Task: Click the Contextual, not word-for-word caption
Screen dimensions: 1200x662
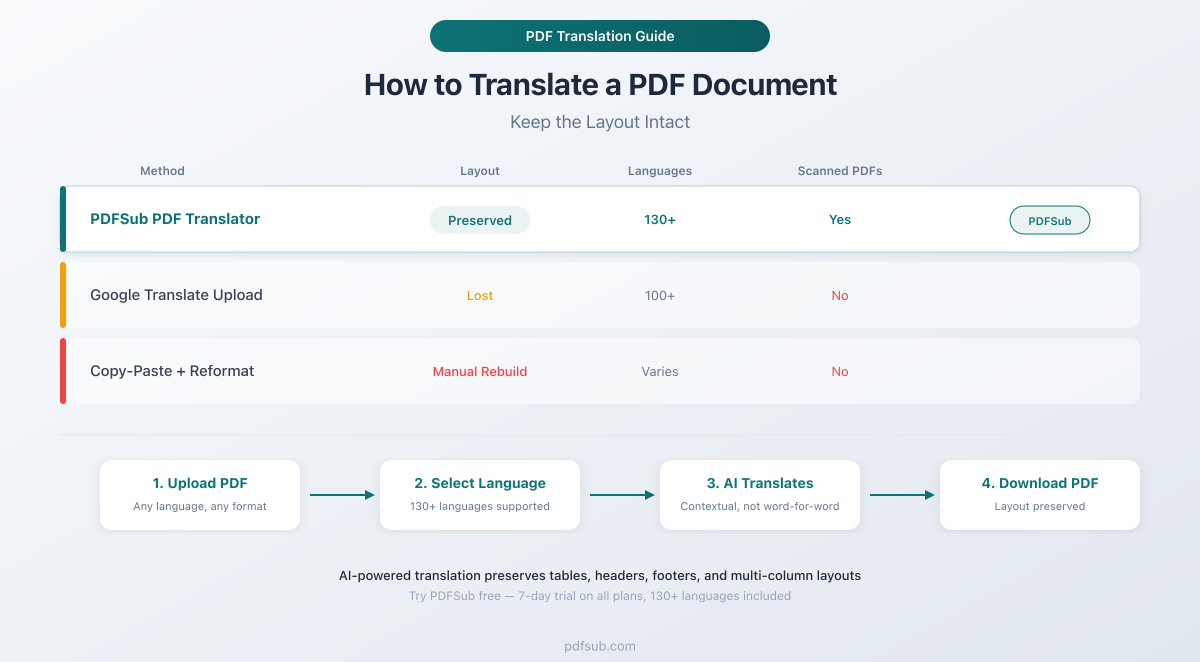Action: coord(760,507)
